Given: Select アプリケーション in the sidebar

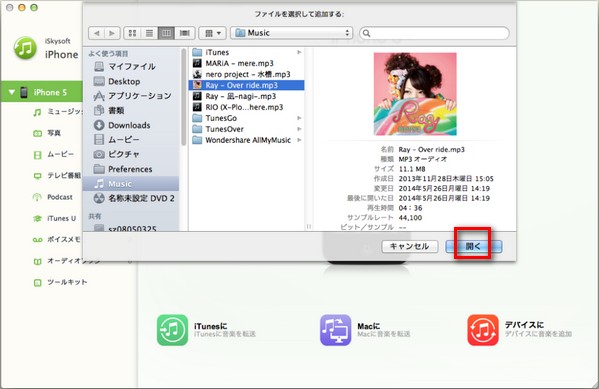Looking at the screenshot, I should 131,96.
